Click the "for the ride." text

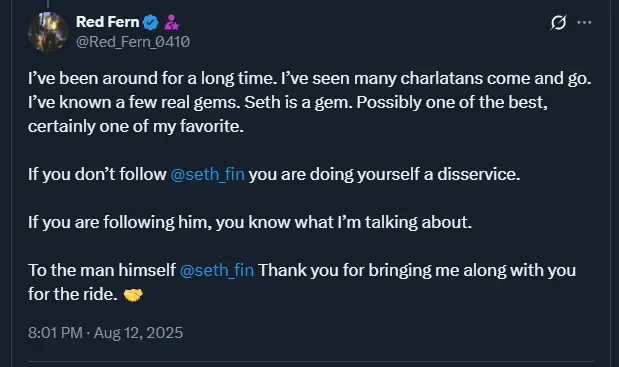(73, 294)
